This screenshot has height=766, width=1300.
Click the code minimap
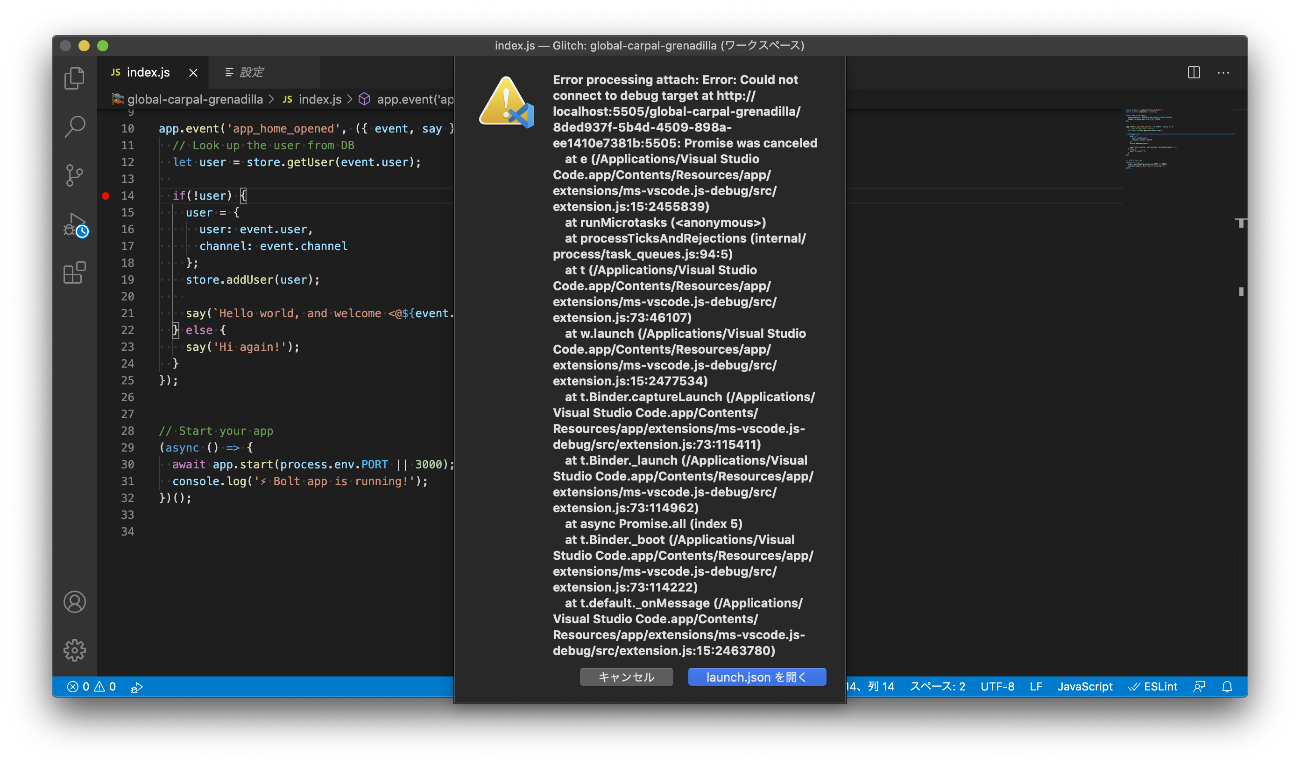[x=1178, y=140]
